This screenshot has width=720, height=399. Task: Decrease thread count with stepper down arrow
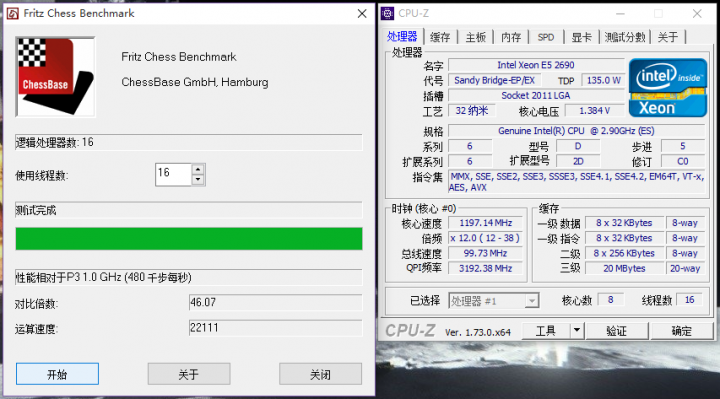[198, 180]
